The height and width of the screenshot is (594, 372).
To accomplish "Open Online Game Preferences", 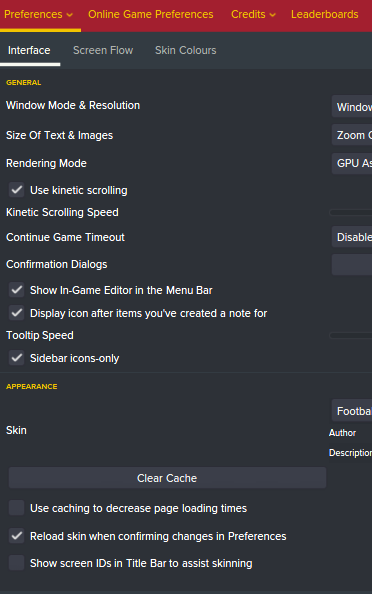I will coord(151,14).
